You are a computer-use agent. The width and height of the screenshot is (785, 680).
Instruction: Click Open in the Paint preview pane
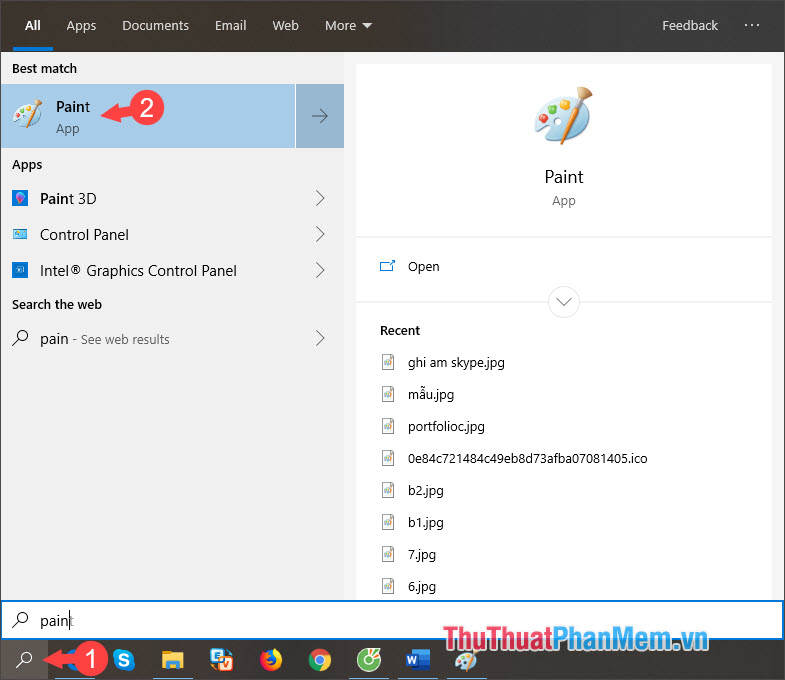423,267
